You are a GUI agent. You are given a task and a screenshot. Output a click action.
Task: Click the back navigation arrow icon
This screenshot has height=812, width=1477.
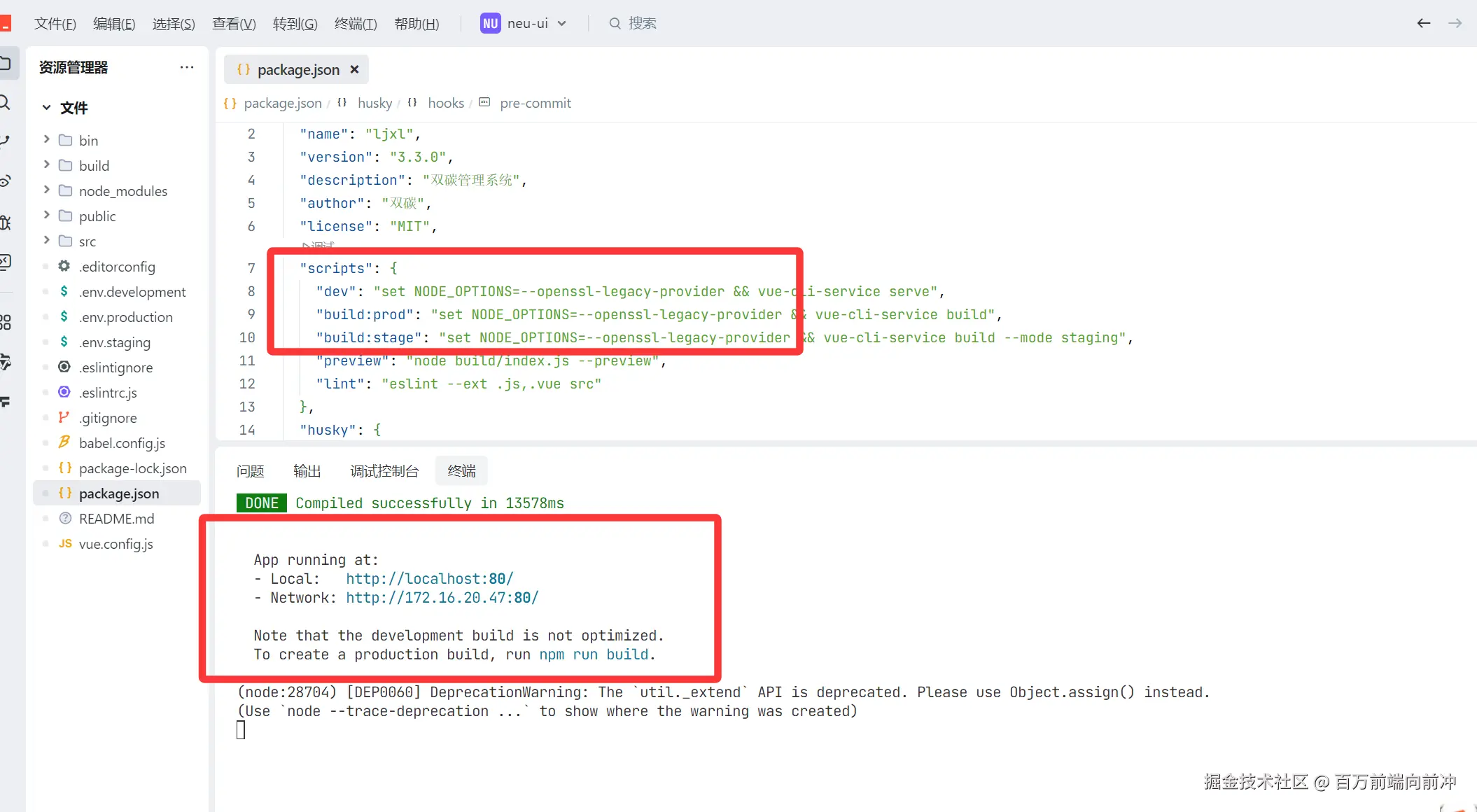(1423, 23)
